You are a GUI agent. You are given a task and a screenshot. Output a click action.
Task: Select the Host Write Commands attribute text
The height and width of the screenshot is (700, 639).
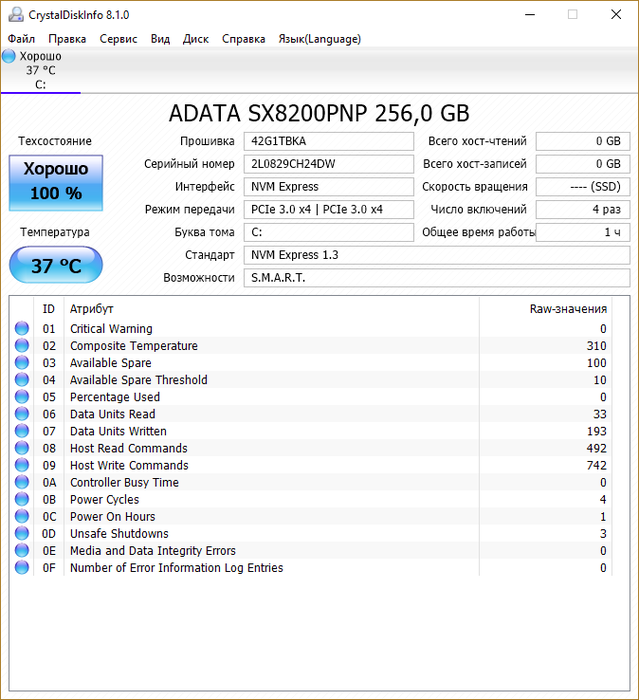point(129,465)
